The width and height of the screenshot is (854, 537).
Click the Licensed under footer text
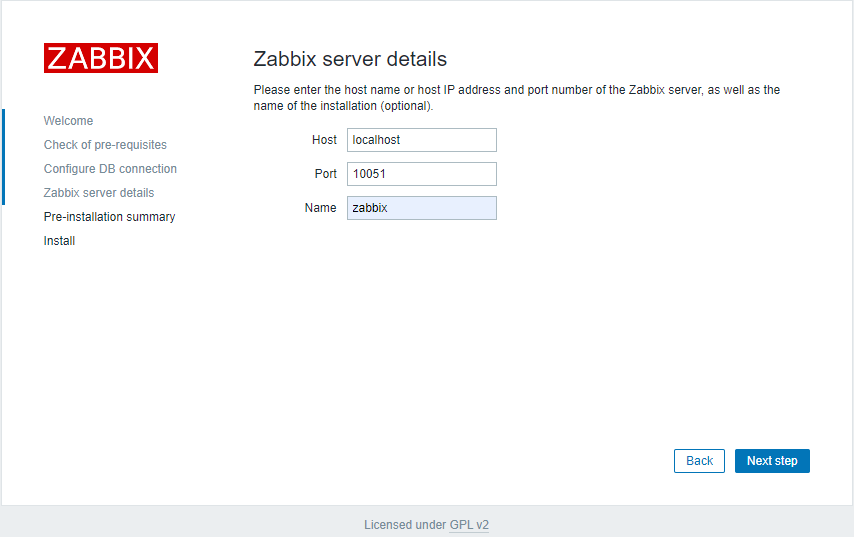pos(404,525)
